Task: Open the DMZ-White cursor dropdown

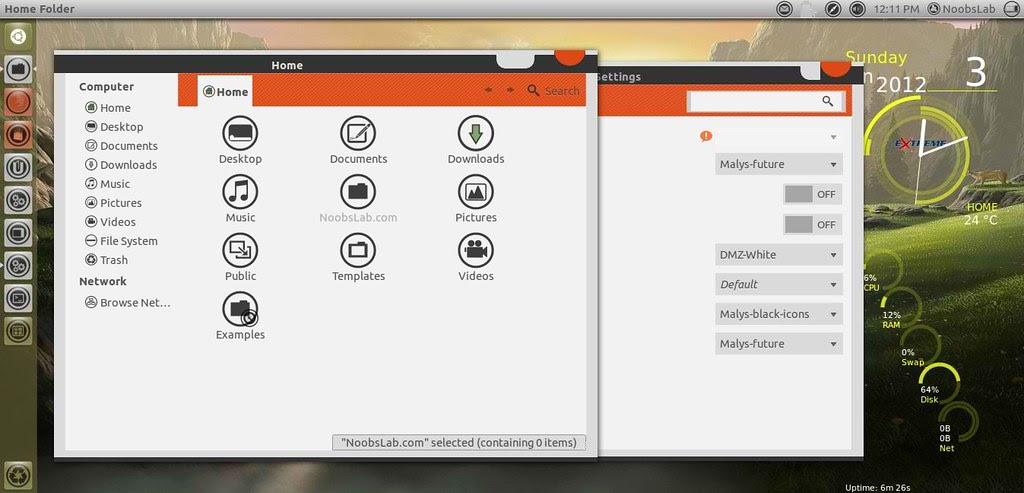Action: [778, 254]
